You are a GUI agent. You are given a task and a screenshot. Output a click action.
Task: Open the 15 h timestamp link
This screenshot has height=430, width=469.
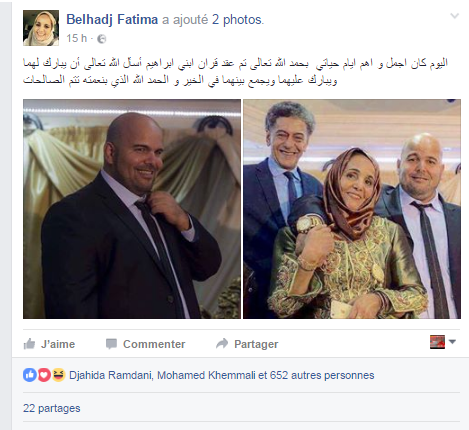point(76,38)
